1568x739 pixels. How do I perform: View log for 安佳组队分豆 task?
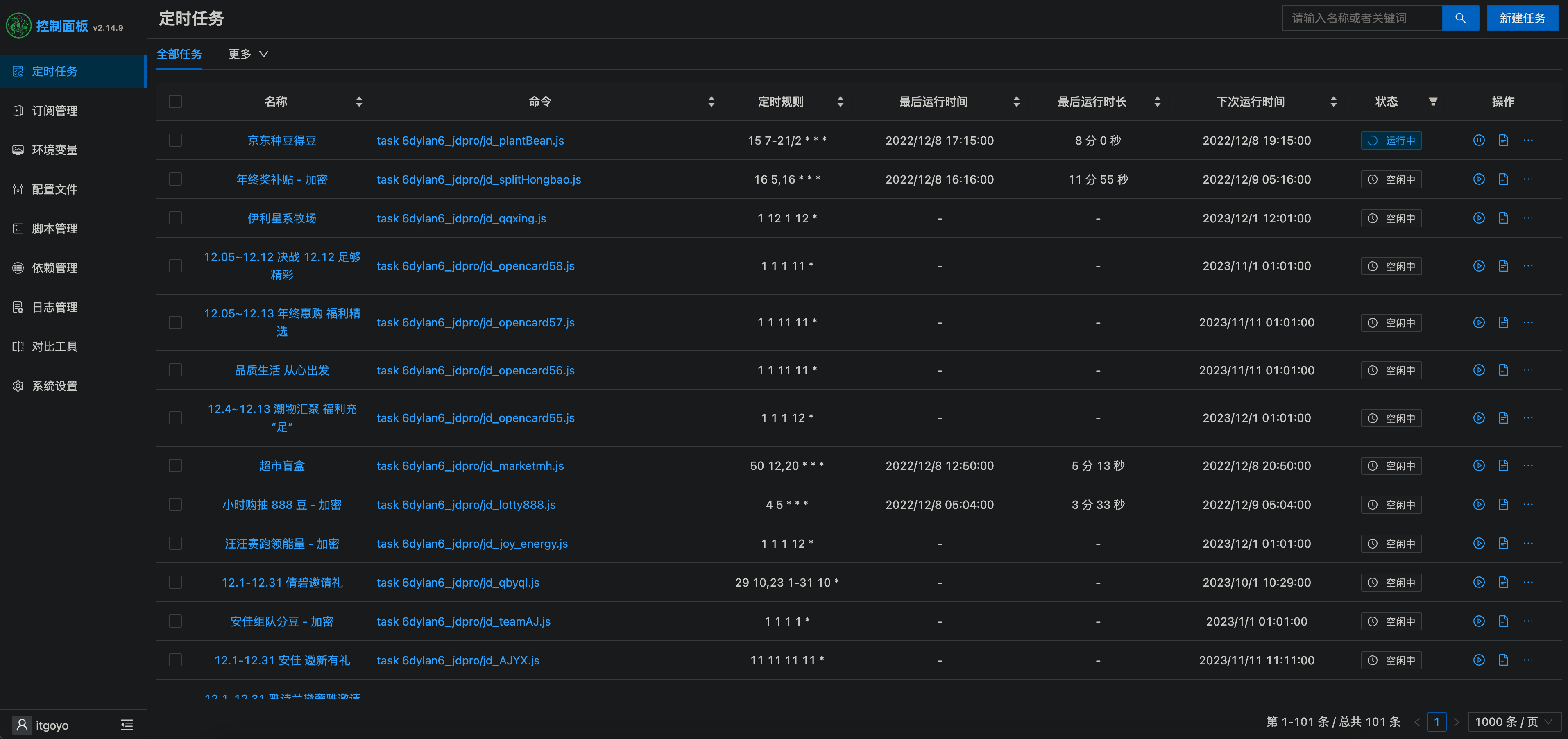[x=1503, y=621]
